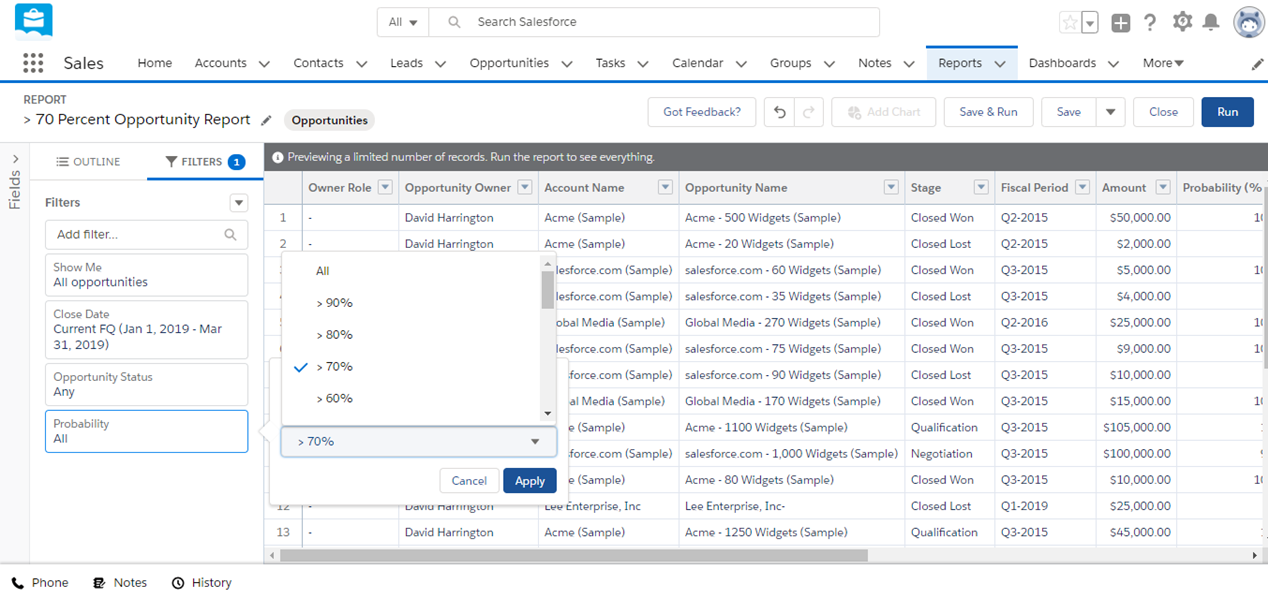Open the > 70% probability combobox

(419, 441)
